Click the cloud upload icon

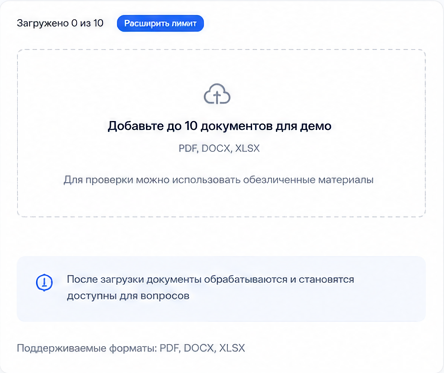coord(217,94)
